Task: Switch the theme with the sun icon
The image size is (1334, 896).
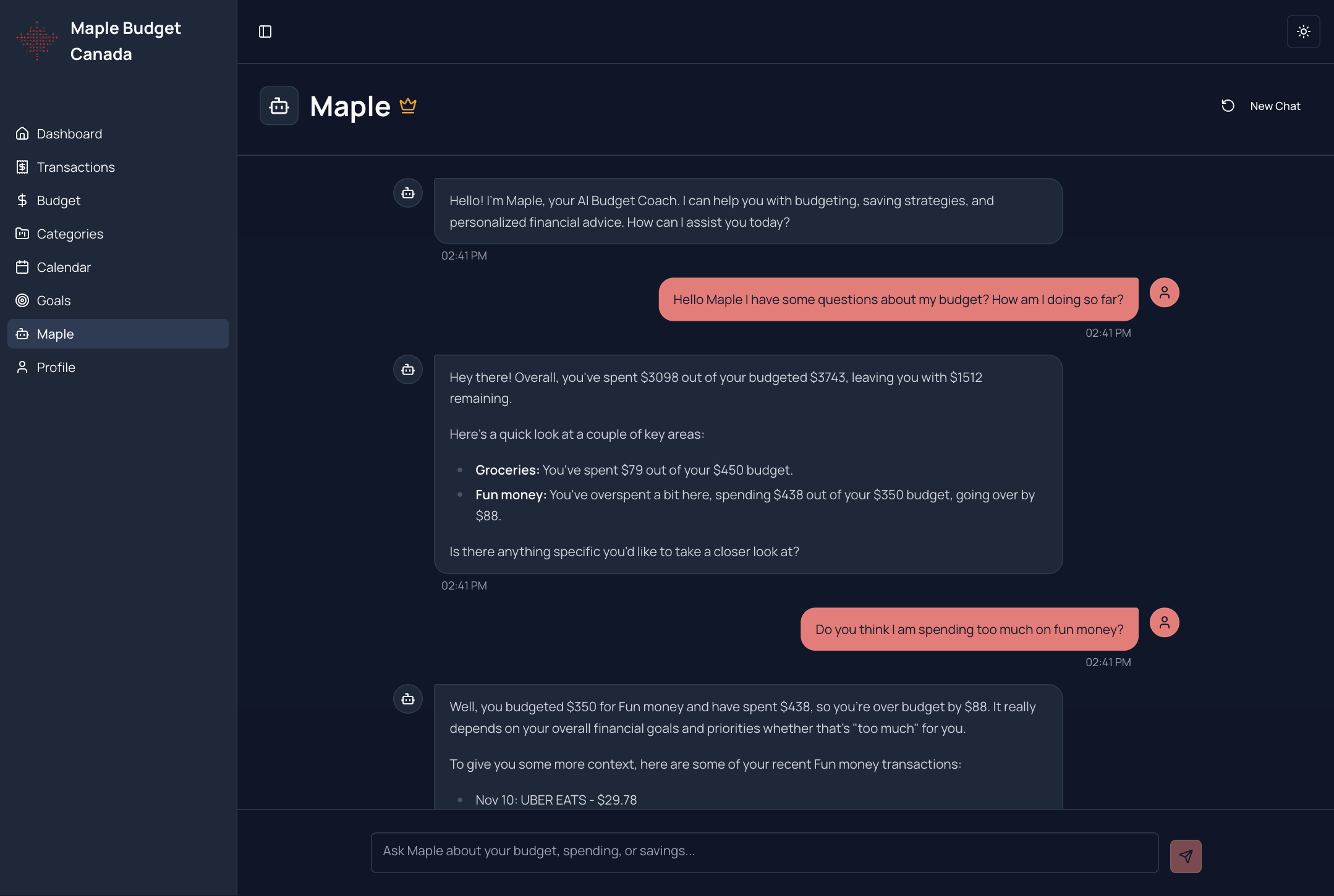Action: pyautogui.click(x=1304, y=32)
